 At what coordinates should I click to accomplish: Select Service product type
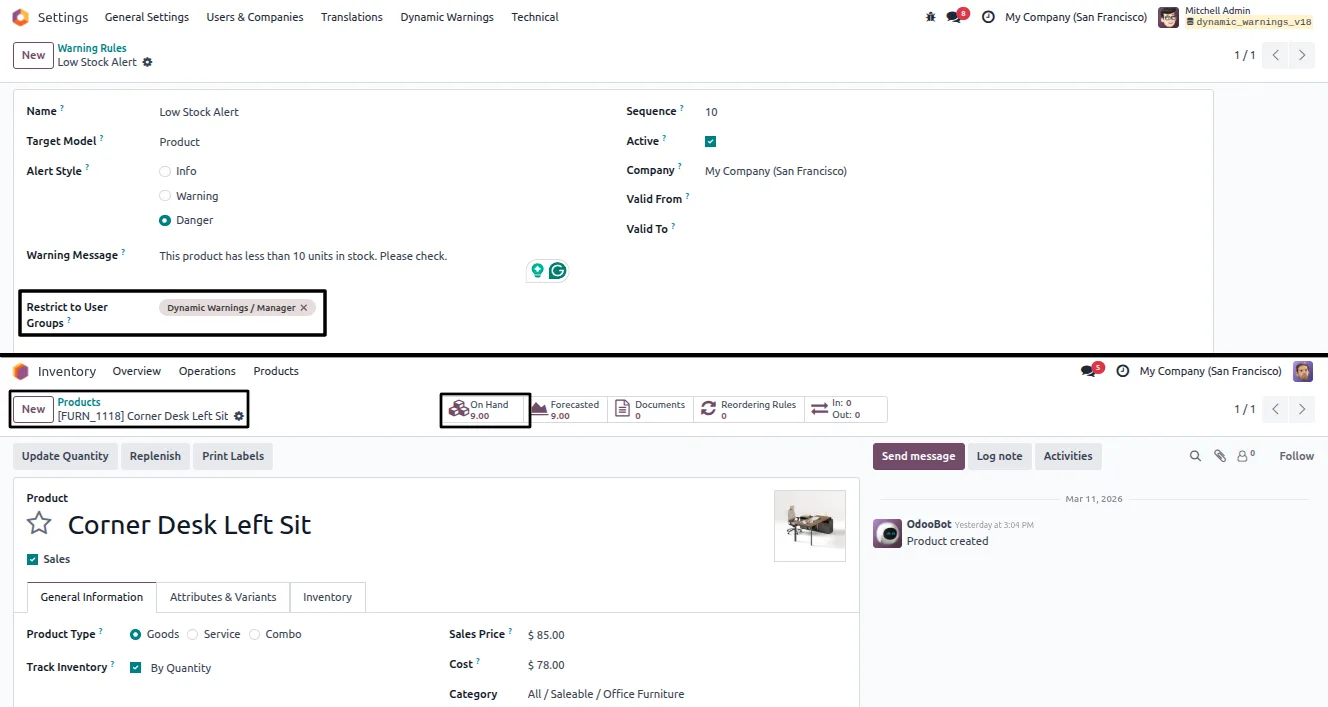[x=193, y=634]
